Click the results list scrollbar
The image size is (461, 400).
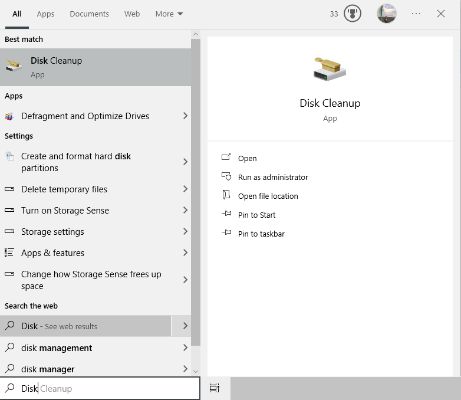[x=196, y=192]
